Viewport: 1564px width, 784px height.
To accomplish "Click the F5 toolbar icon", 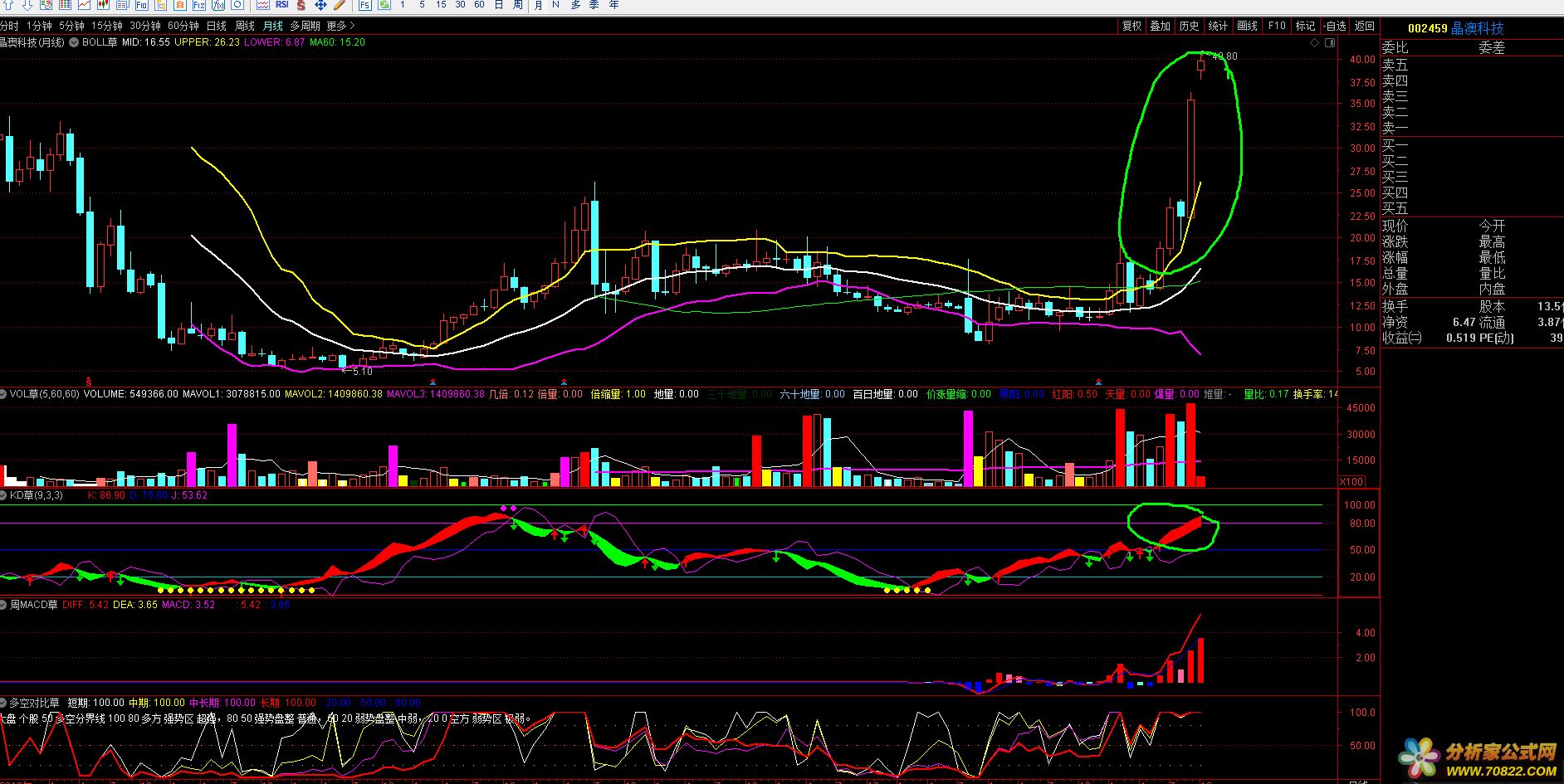I will click(365, 5).
